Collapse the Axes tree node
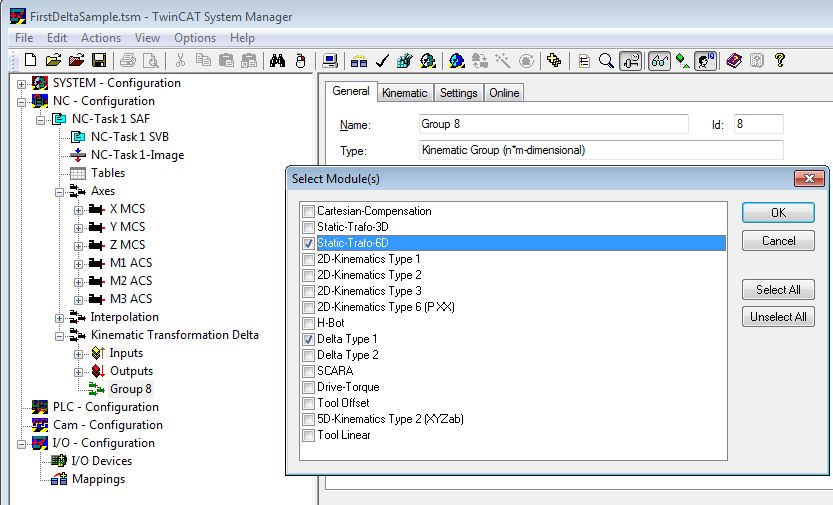 coord(60,192)
